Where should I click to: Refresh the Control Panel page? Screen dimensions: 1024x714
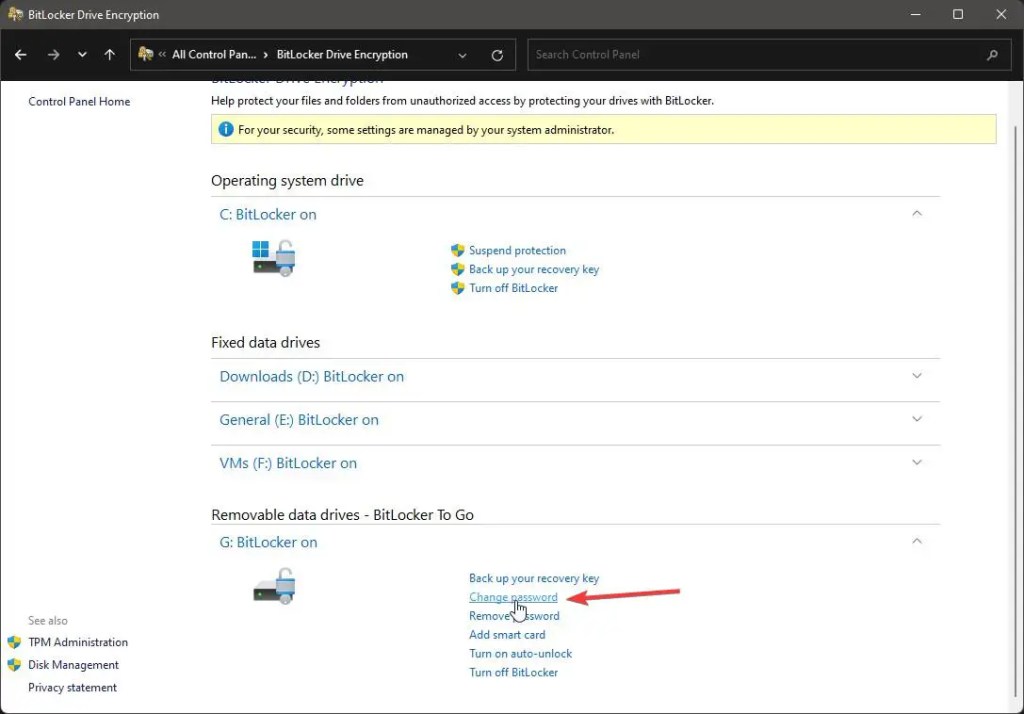[x=497, y=55]
